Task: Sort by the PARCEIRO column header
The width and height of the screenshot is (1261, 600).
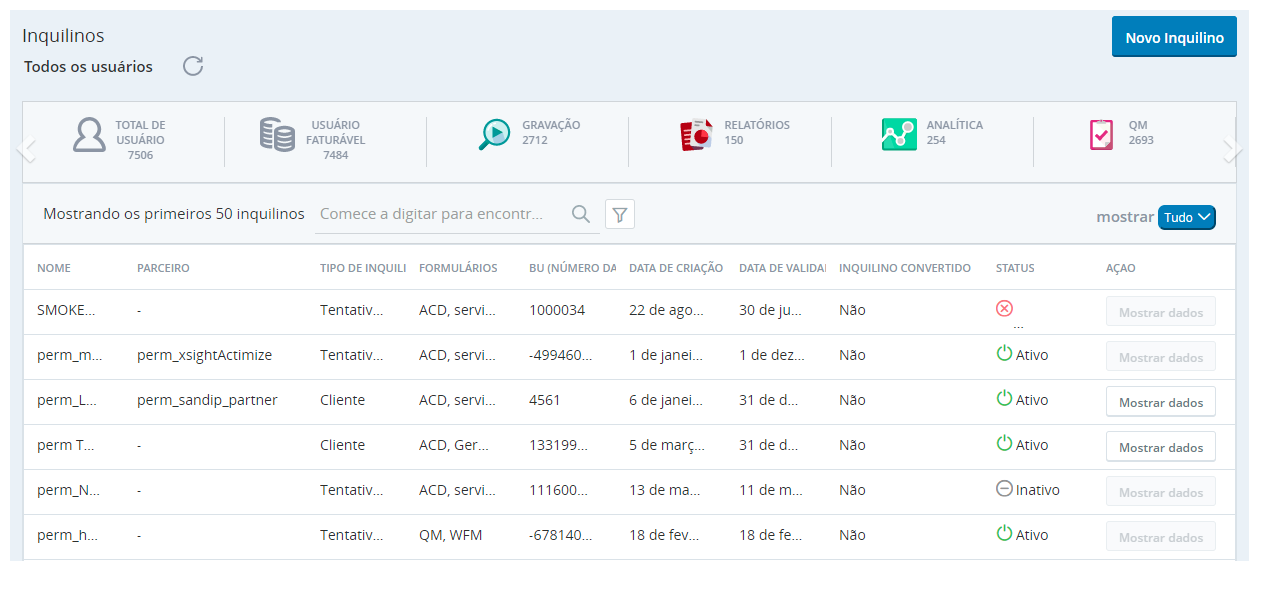Action: coord(163,268)
